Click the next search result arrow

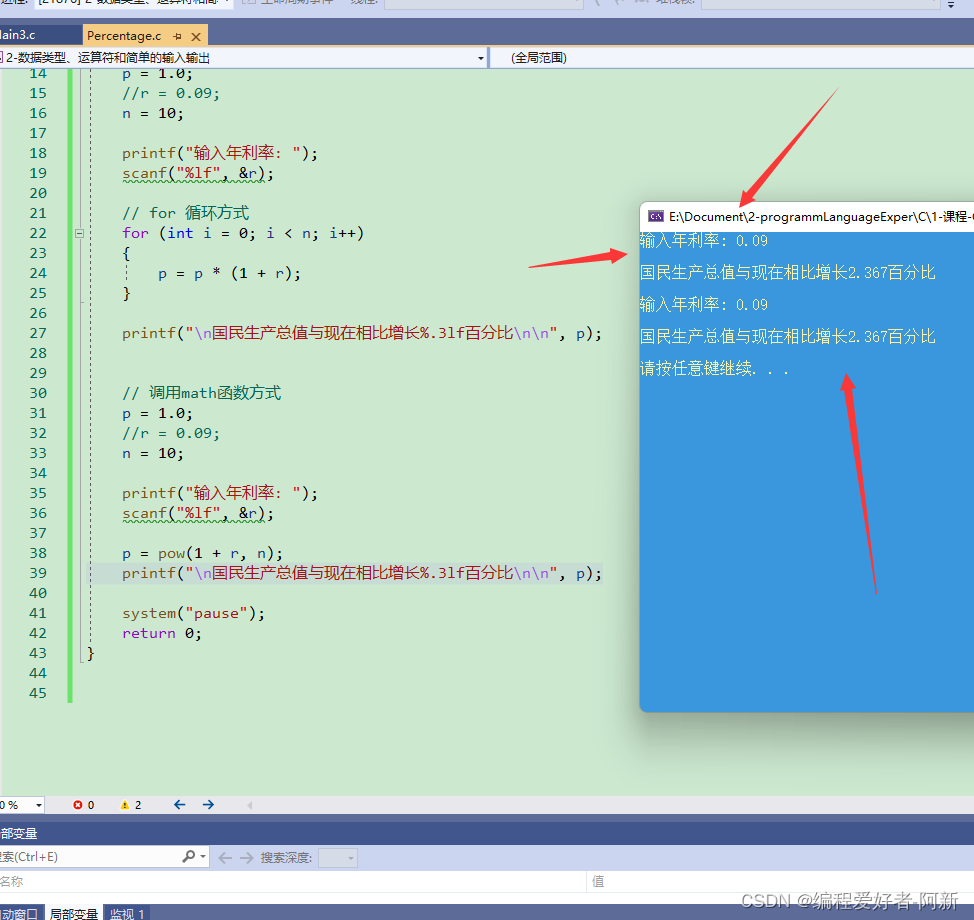(247, 858)
